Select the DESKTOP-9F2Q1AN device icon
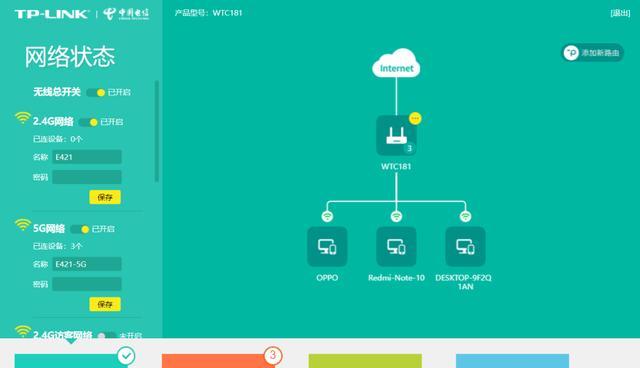Screen dimensions: 640x368 pos(465,246)
